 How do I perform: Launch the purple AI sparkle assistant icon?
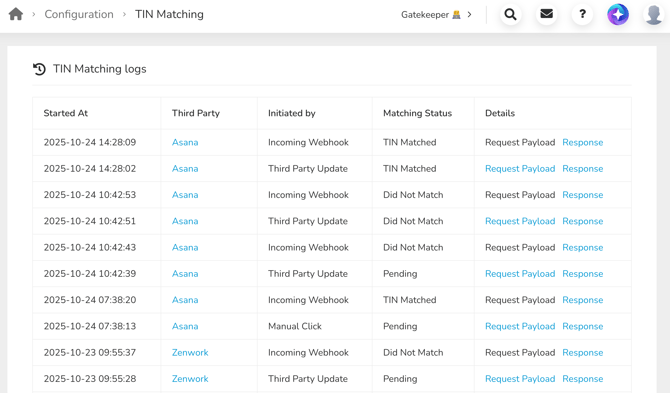(618, 14)
